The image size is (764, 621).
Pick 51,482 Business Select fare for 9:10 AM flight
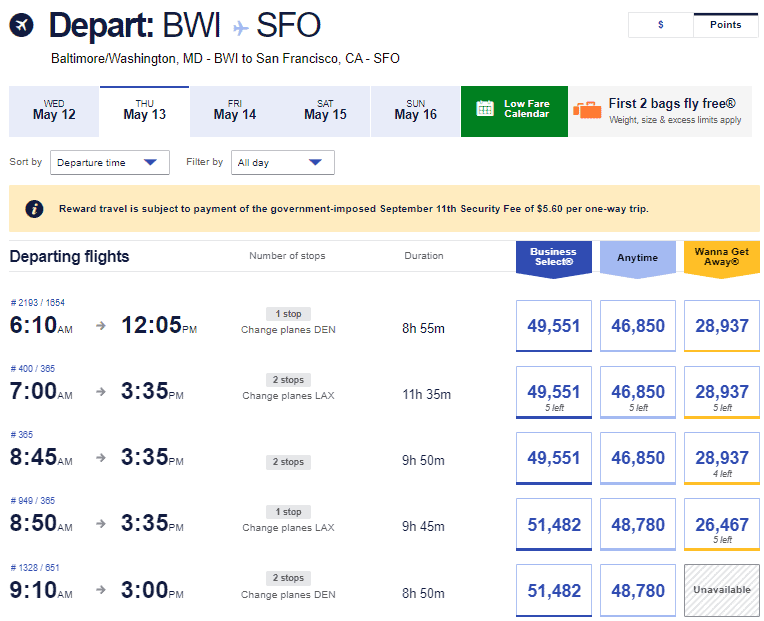pos(553,590)
